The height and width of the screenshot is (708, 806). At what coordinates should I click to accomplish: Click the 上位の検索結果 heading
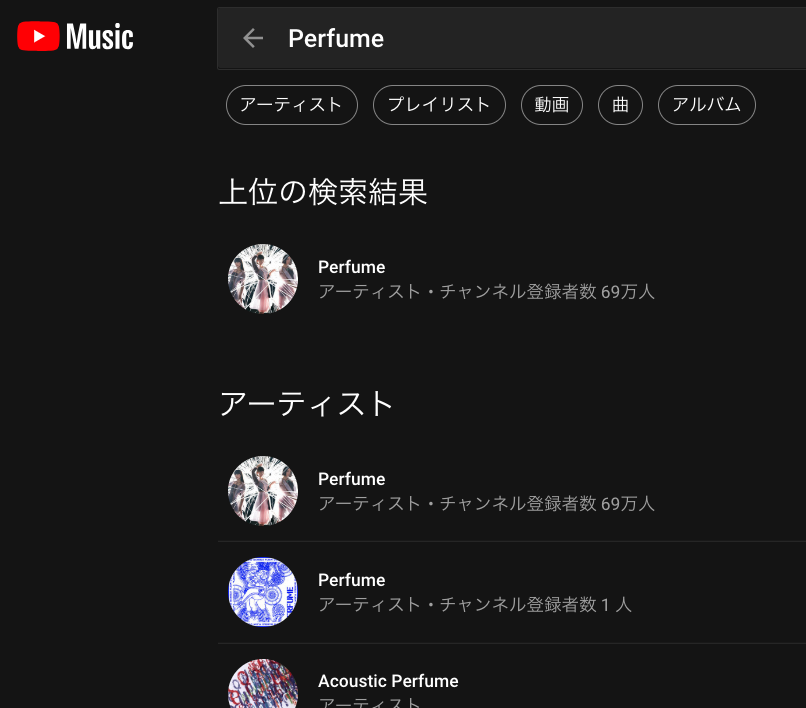323,192
